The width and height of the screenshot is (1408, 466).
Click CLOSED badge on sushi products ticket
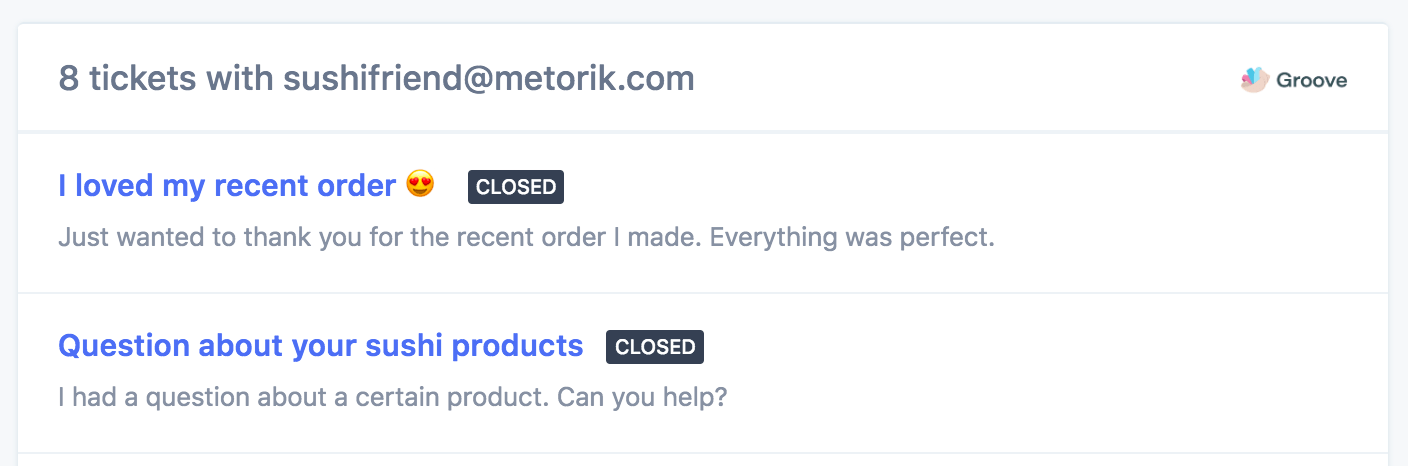(654, 347)
